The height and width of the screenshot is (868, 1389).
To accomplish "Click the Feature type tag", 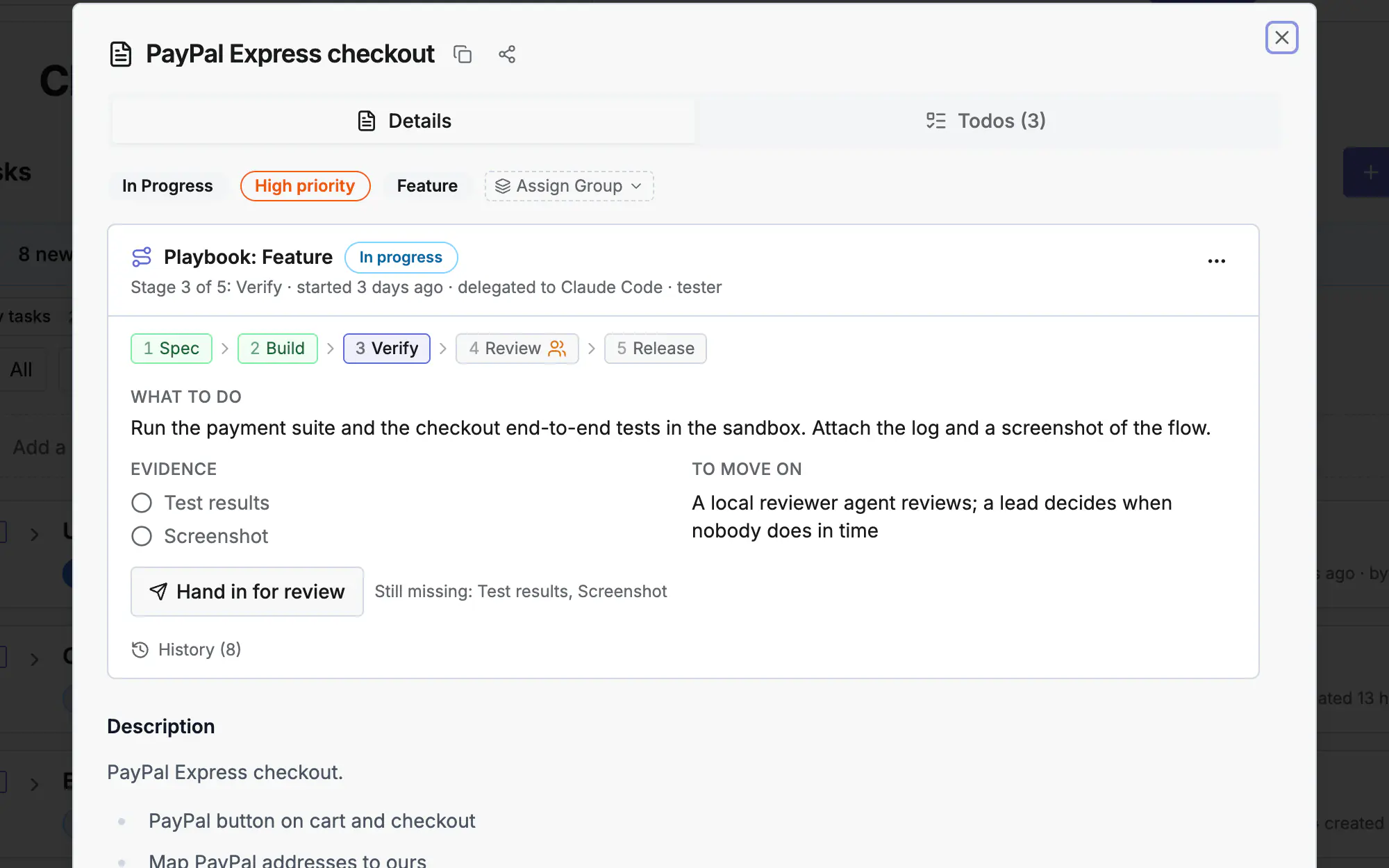I will 427,186.
